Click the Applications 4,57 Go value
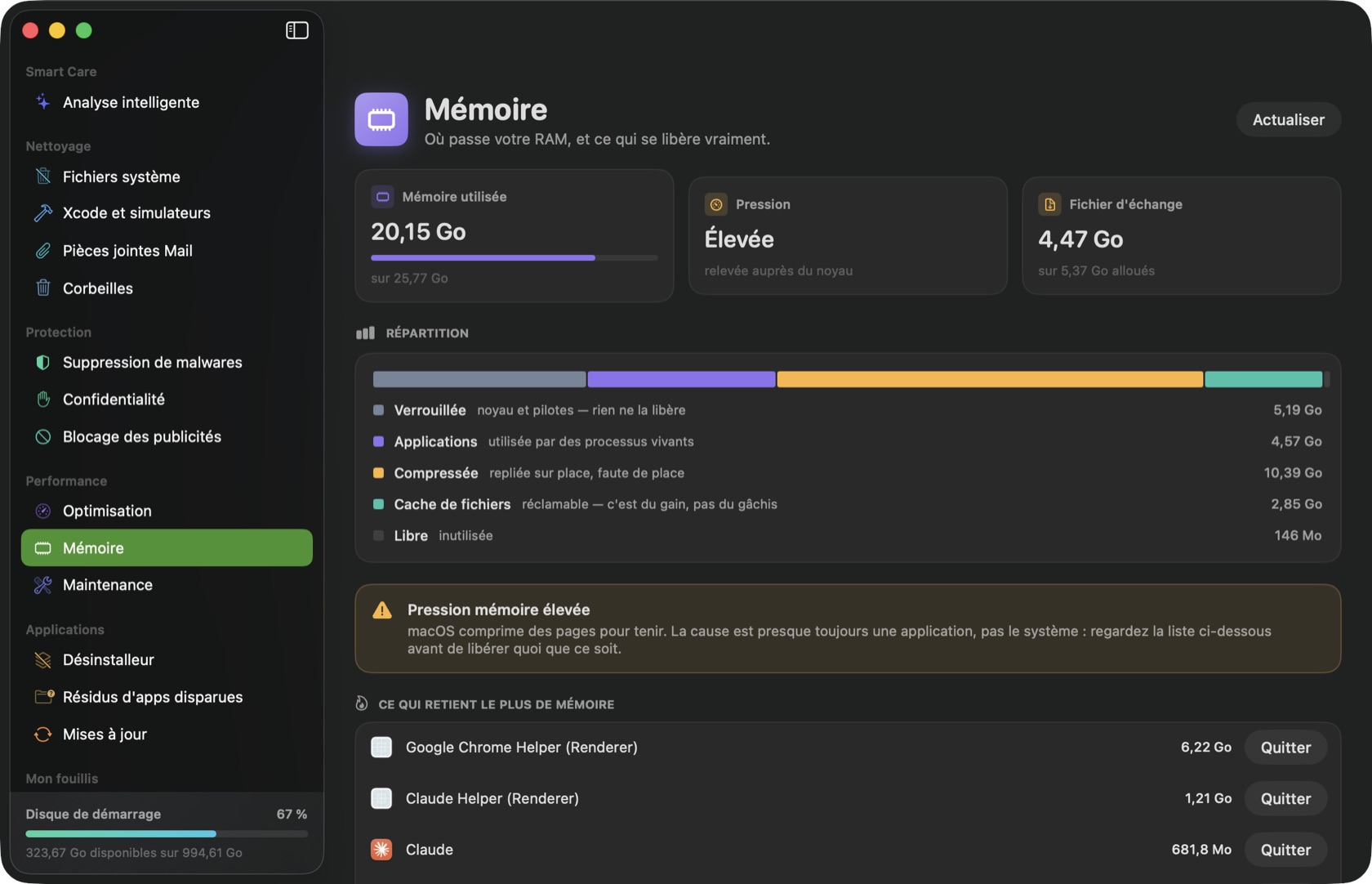Viewport: 1372px width, 884px height. [x=1296, y=441]
